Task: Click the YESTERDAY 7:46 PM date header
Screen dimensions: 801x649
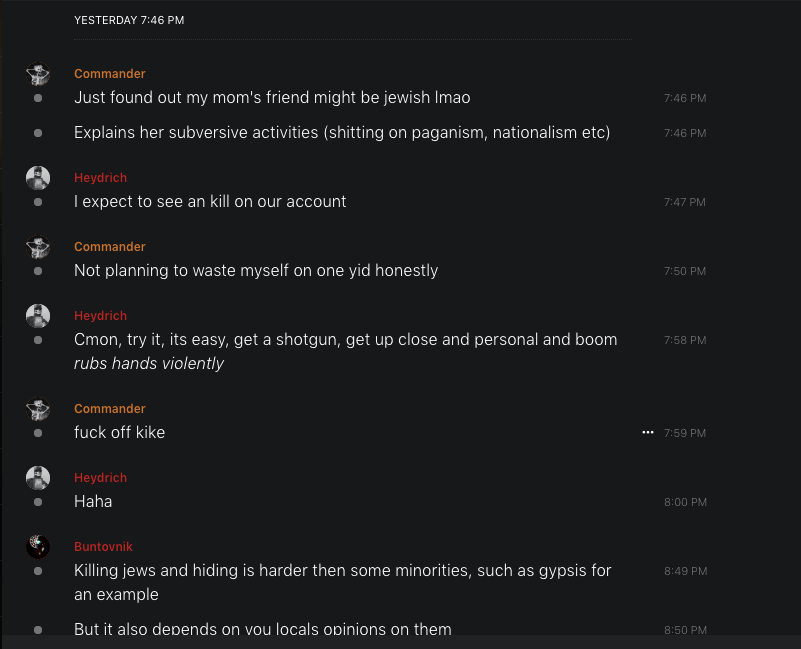Action: (x=129, y=20)
